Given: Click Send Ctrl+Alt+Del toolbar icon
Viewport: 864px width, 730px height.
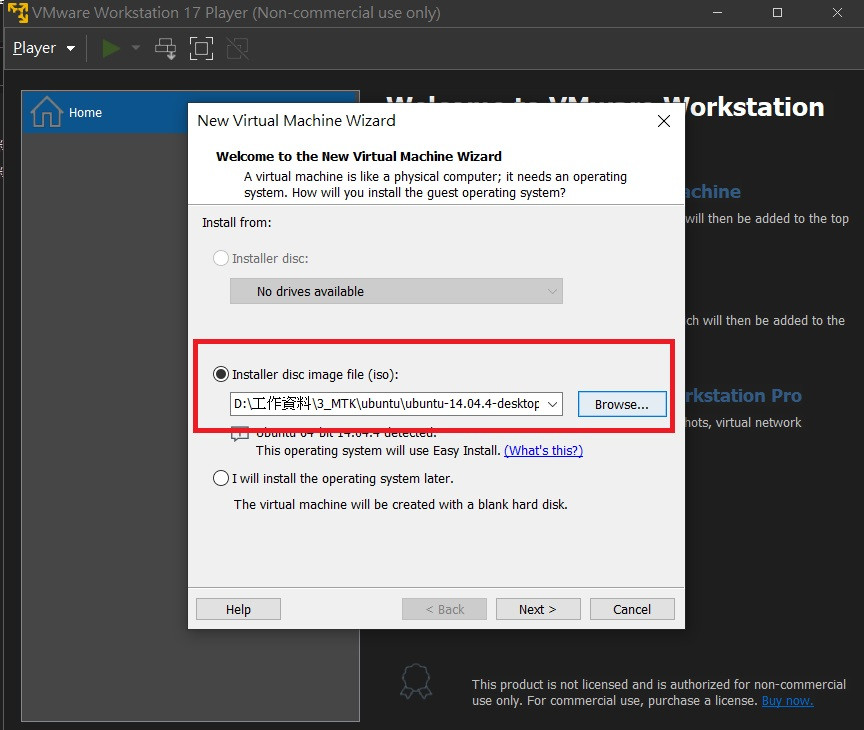Looking at the screenshot, I should pos(165,48).
